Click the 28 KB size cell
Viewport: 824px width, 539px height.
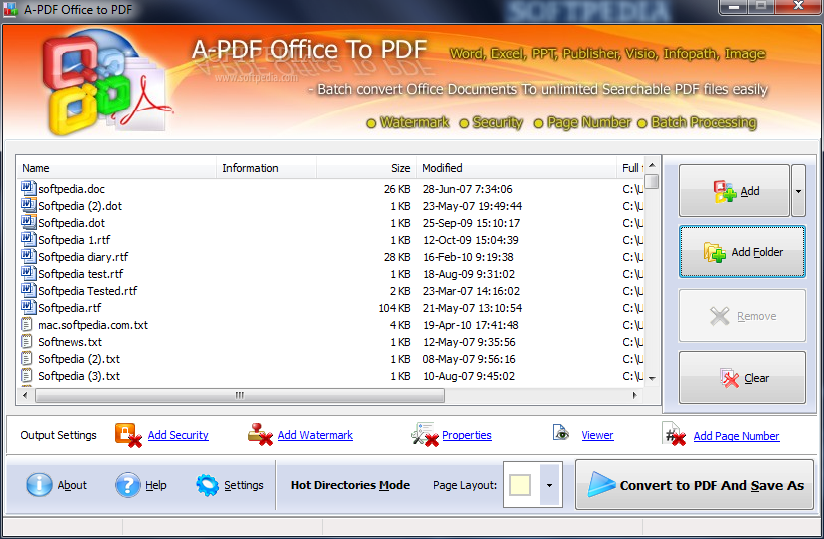point(397,257)
